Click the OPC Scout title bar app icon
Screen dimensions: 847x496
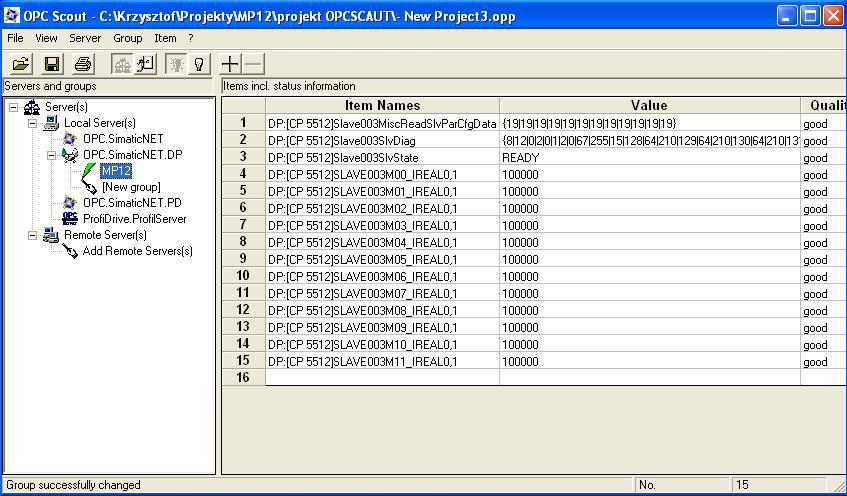click(11, 15)
